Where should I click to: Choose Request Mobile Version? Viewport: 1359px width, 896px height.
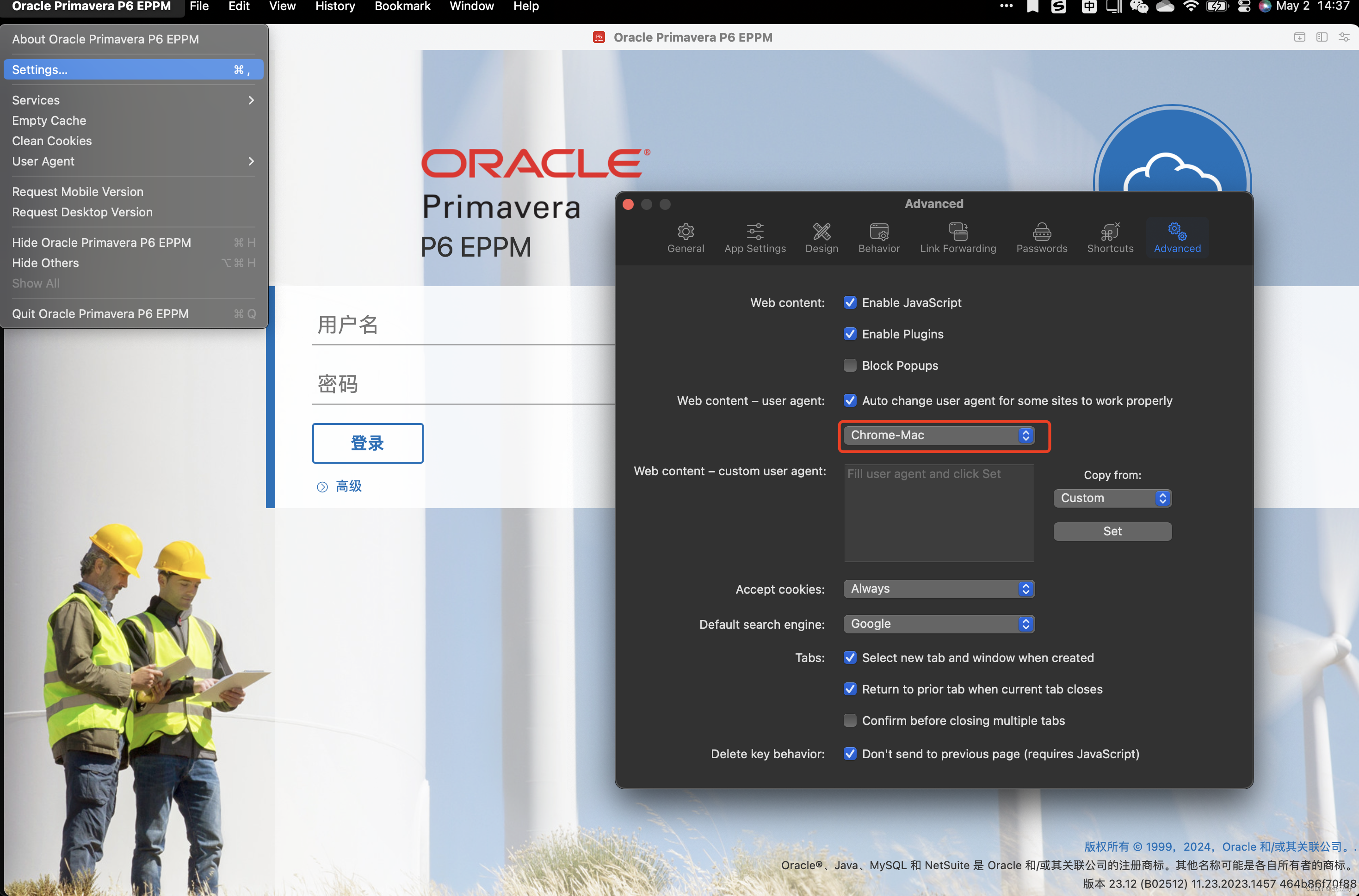point(133,191)
